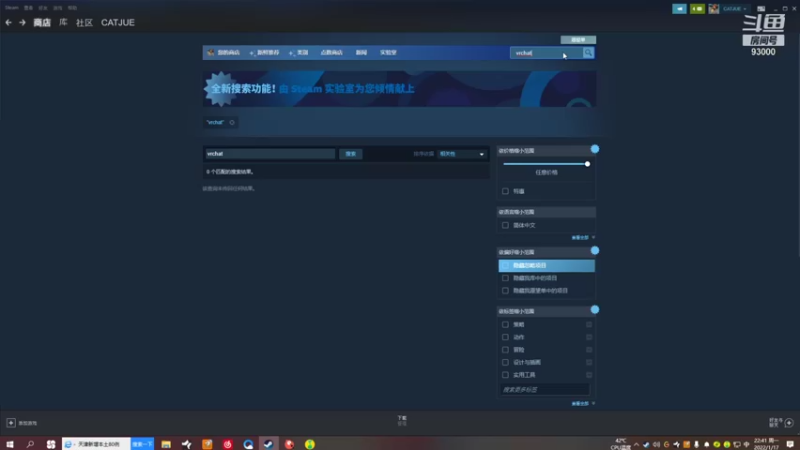Go forward with the right arrow

(x=22, y=22)
